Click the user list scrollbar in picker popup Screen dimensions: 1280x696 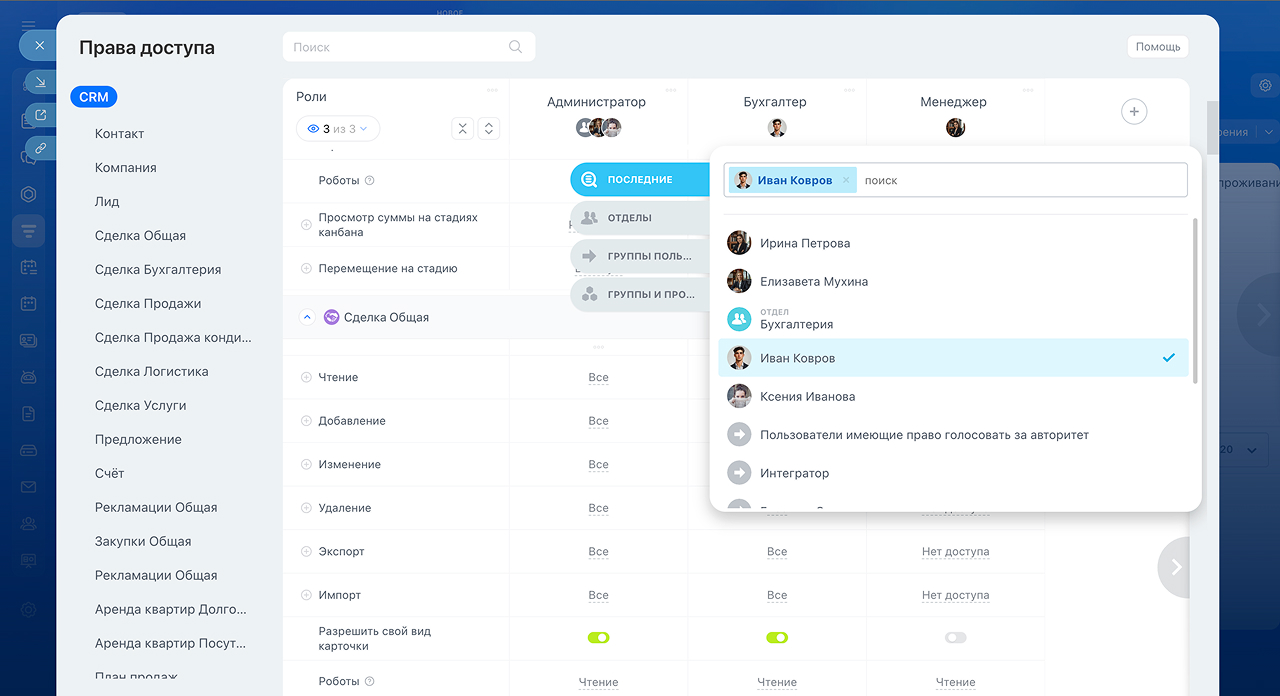pyautogui.click(x=1195, y=300)
